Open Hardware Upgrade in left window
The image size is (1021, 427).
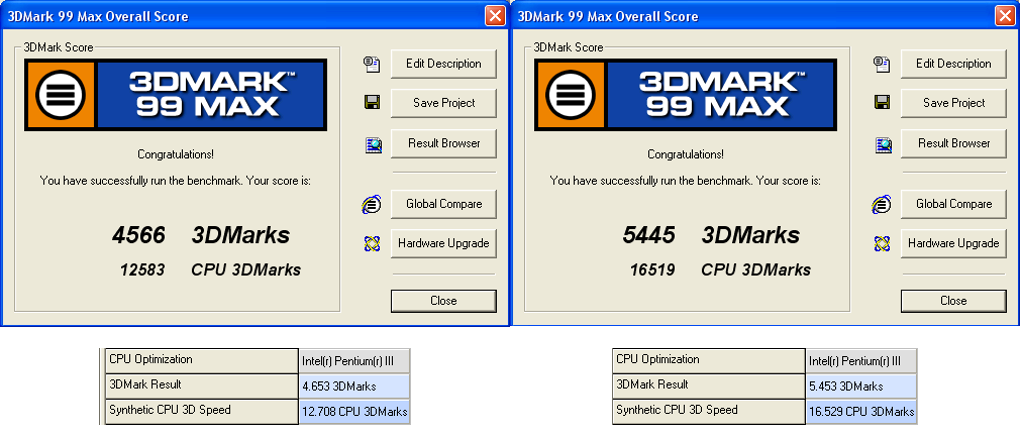tap(443, 243)
